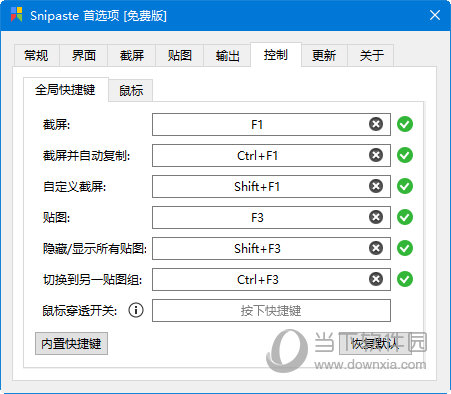Switch to the 更新 tab
Image resolution: width=451 pixels, height=394 pixels.
pyautogui.click(x=324, y=55)
